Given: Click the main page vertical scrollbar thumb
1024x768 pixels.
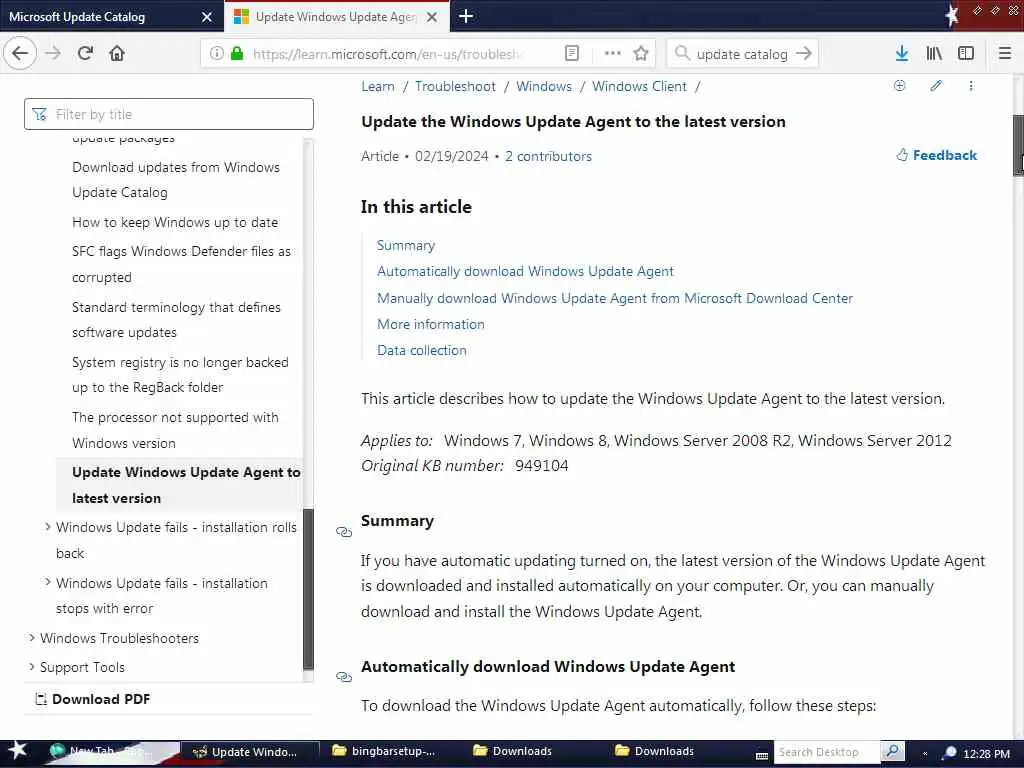Looking at the screenshot, I should (1018, 145).
